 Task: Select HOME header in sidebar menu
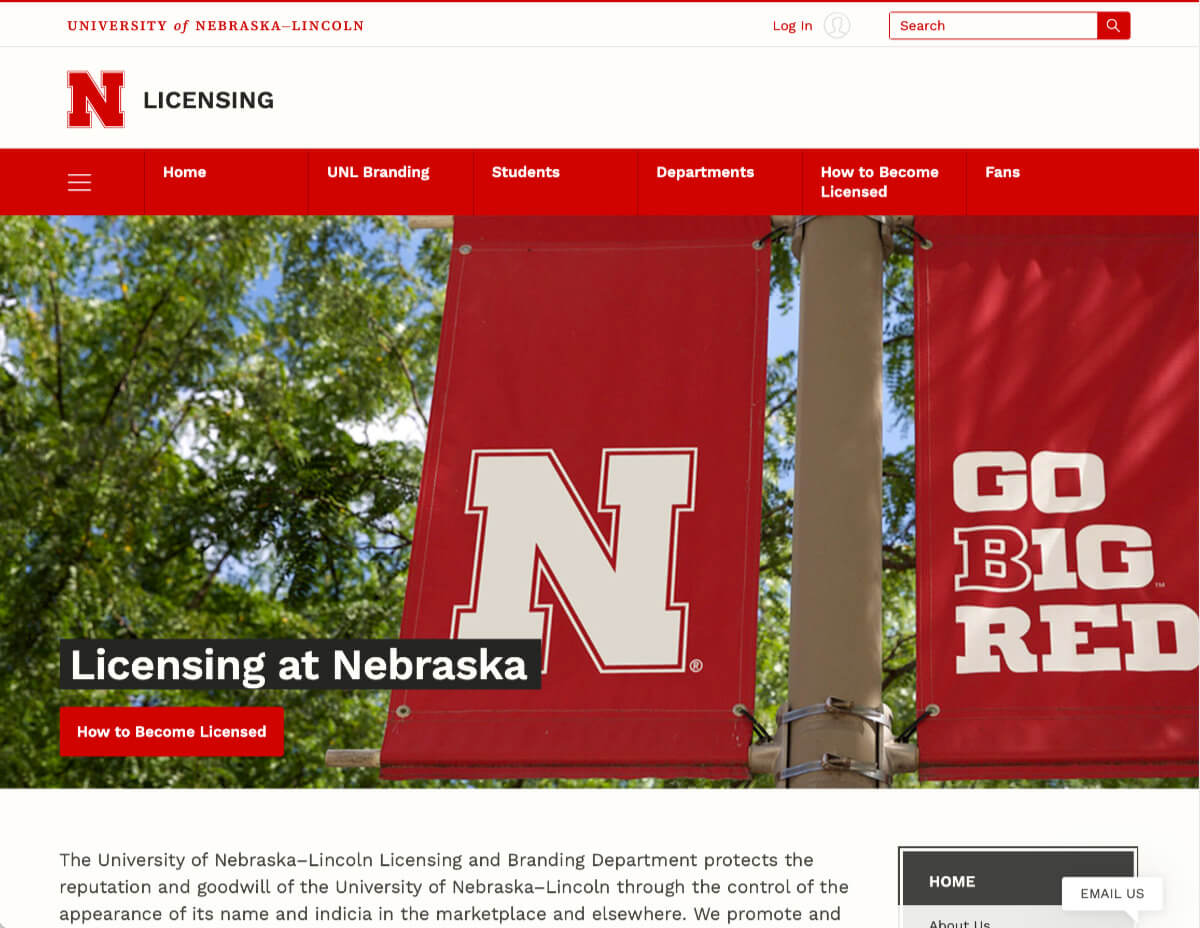(952, 881)
